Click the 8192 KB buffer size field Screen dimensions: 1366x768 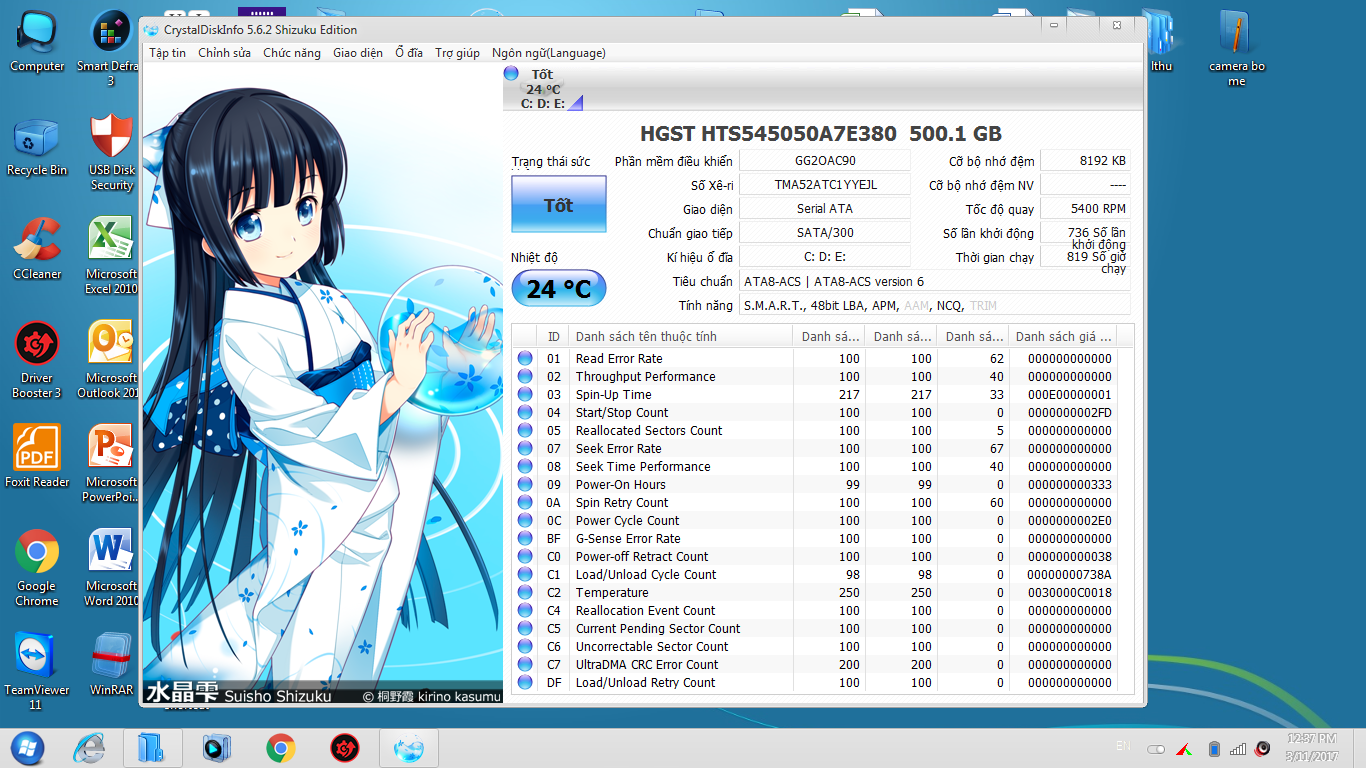[x=1086, y=161]
